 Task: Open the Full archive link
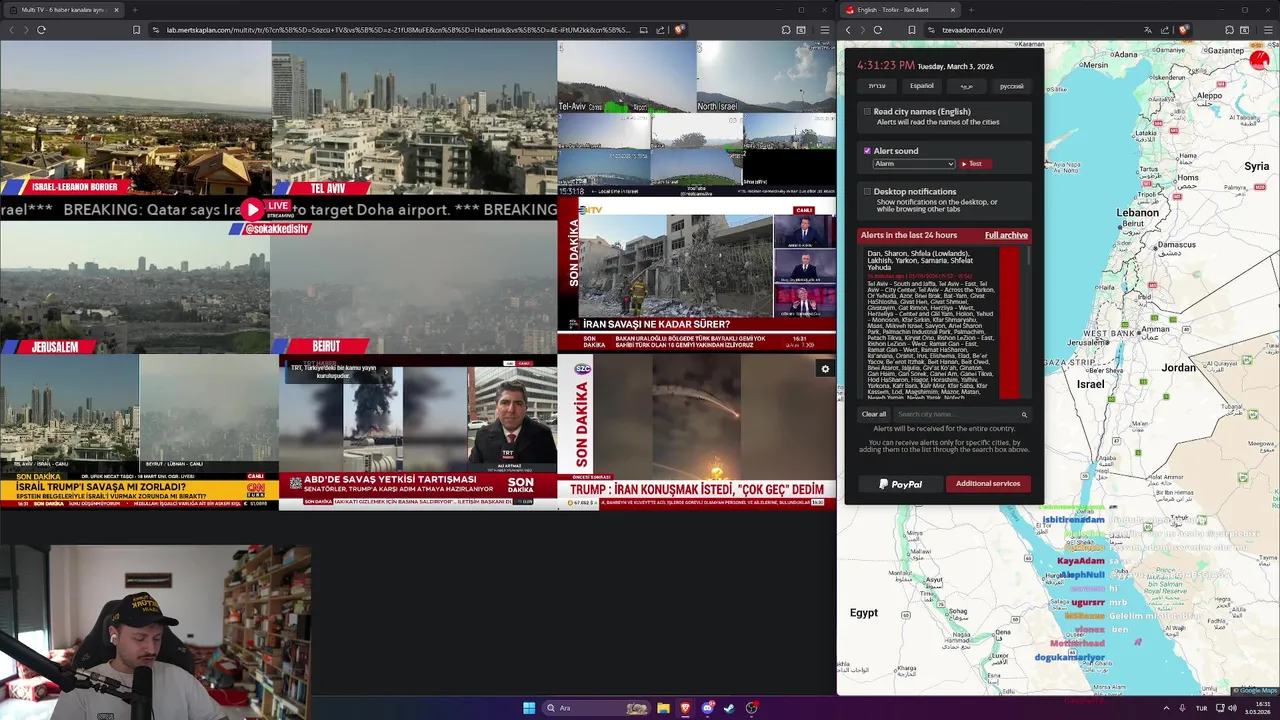coord(1006,235)
